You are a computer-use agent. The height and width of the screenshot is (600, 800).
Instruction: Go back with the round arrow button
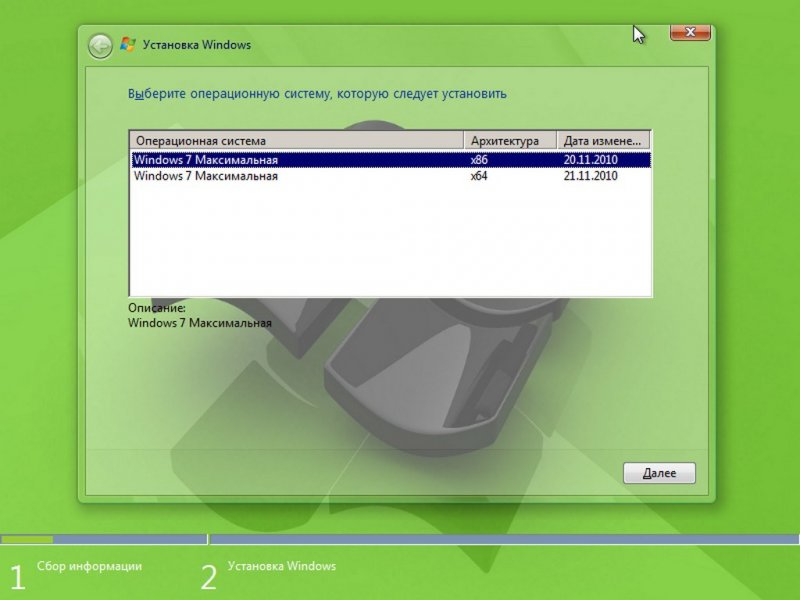tap(100, 46)
